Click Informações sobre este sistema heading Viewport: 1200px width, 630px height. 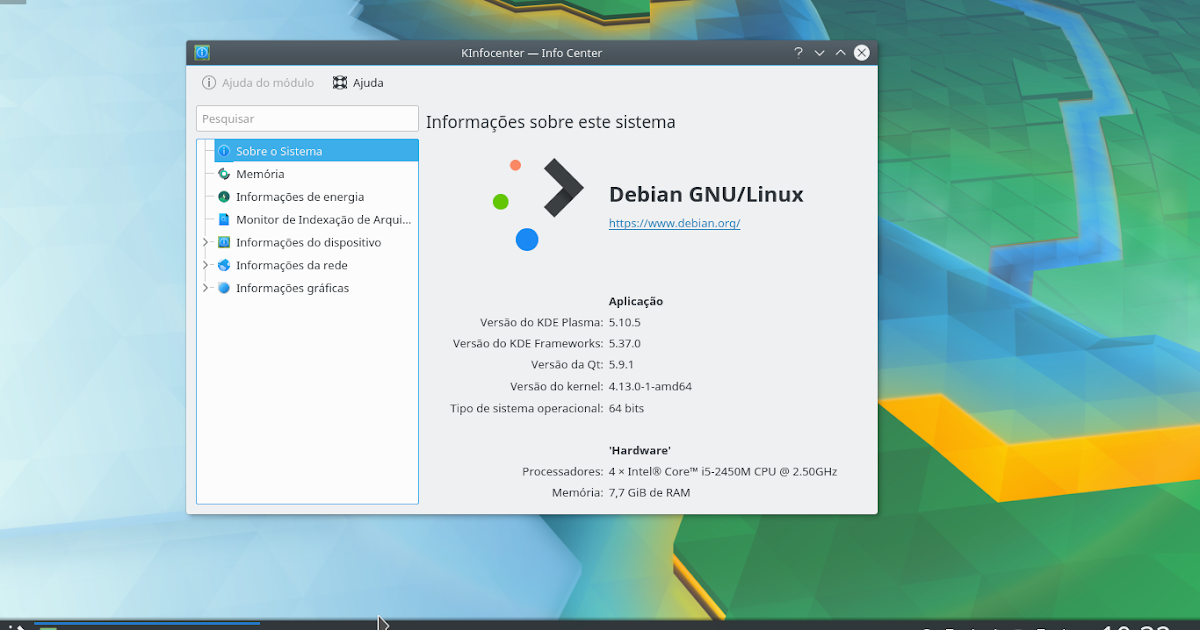click(x=551, y=122)
